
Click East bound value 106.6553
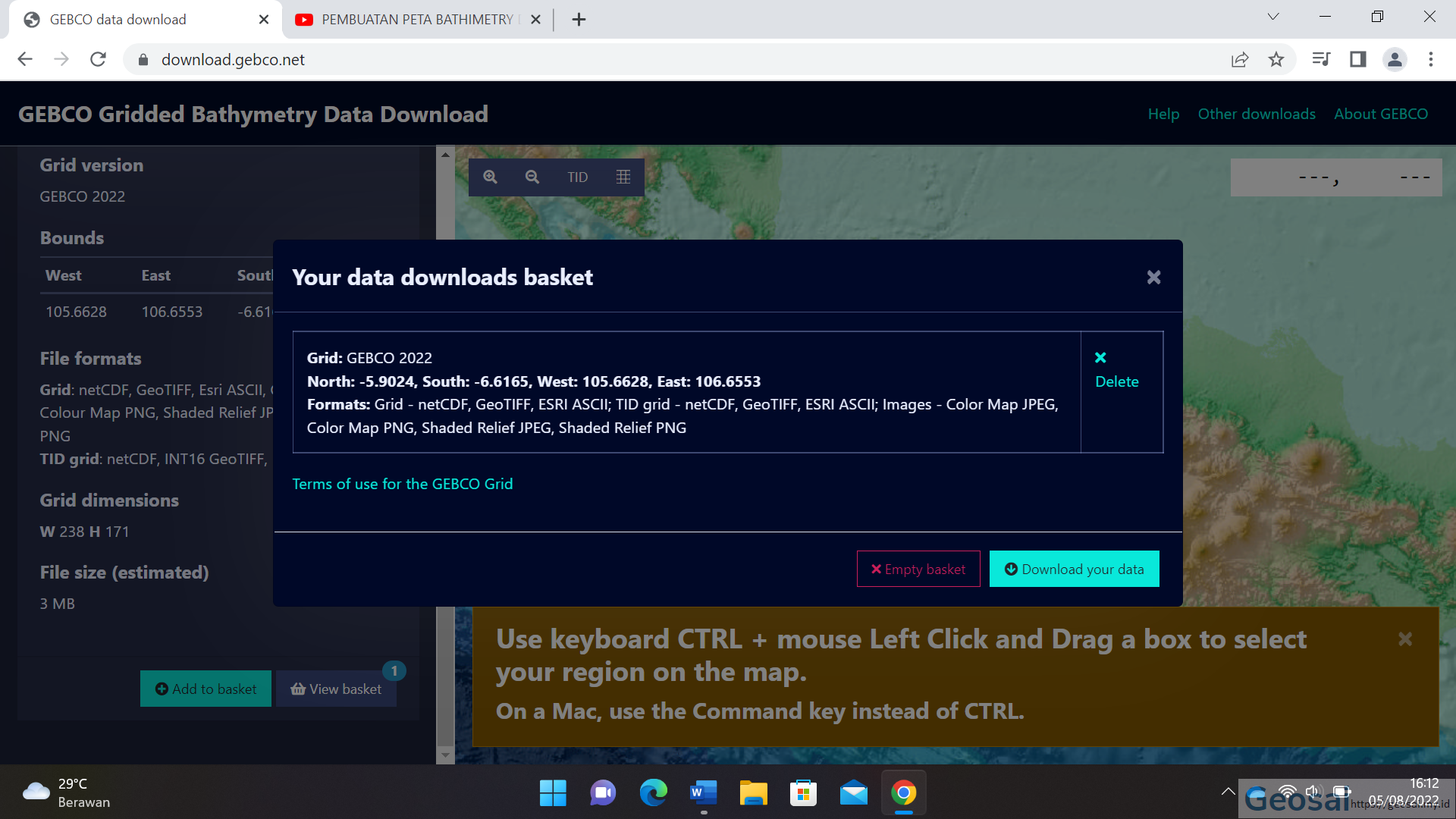[172, 312]
